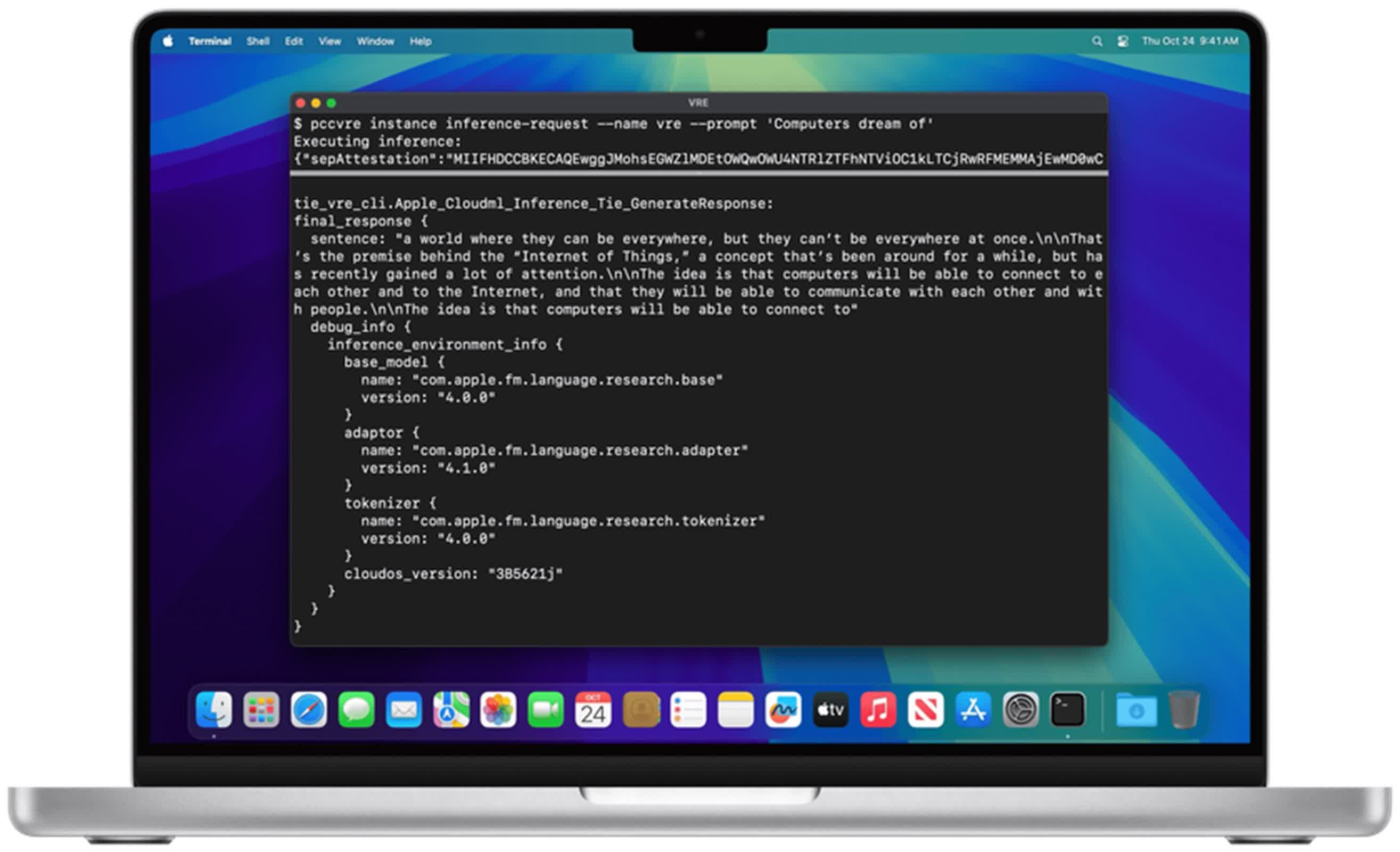The height and width of the screenshot is (852, 1400).
Task: Click the "Executing inference:" line
Action: pos(378,142)
